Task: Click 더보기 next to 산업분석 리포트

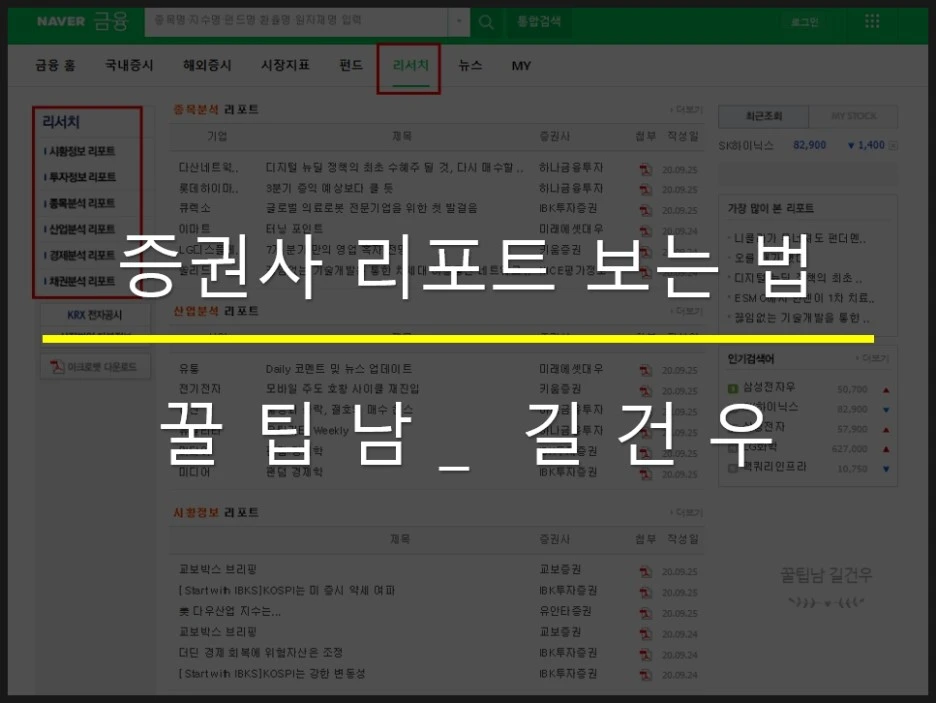Action: pos(687,312)
